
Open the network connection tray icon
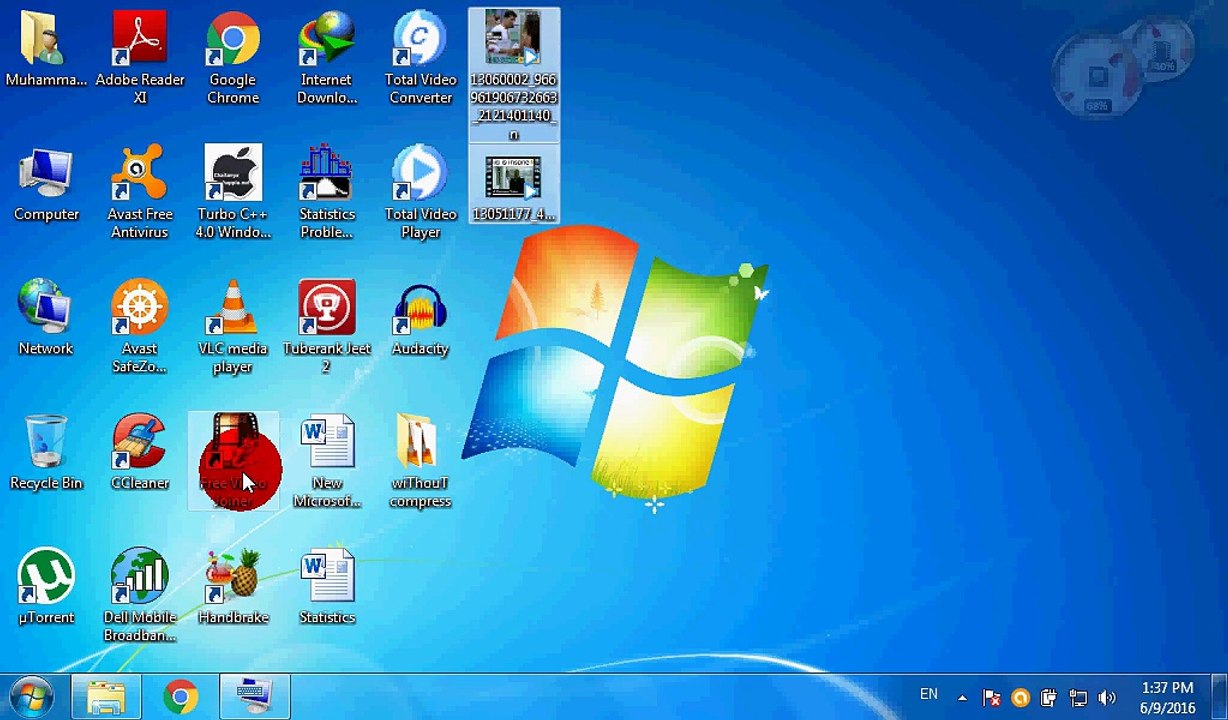pyautogui.click(x=1078, y=698)
